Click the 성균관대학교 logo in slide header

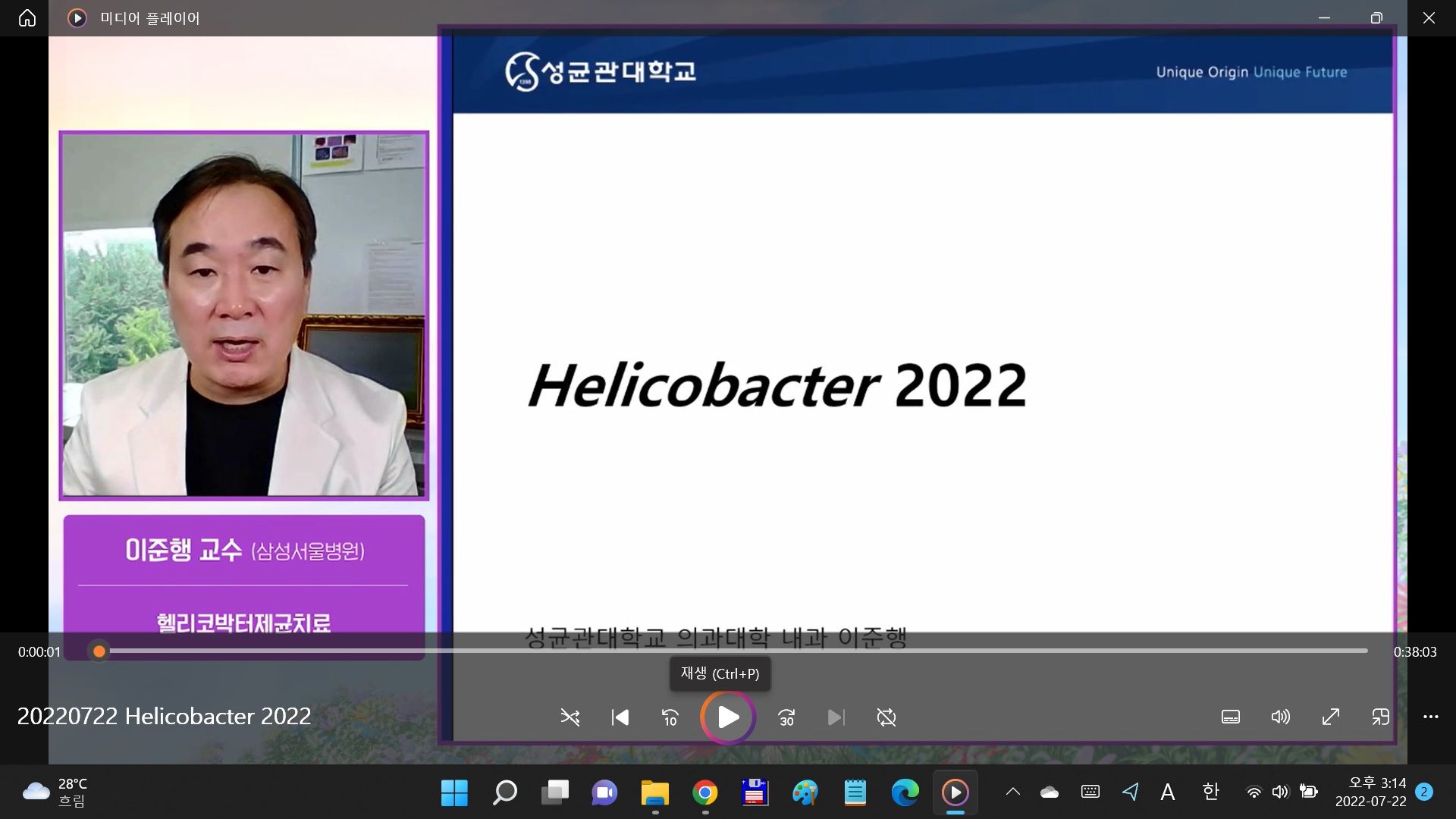(x=601, y=71)
